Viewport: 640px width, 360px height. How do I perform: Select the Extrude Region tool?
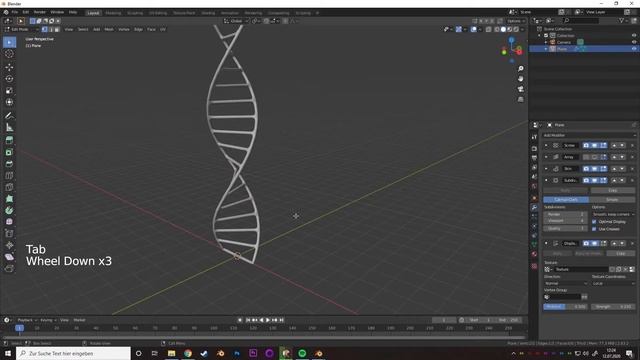[x=9, y=140]
